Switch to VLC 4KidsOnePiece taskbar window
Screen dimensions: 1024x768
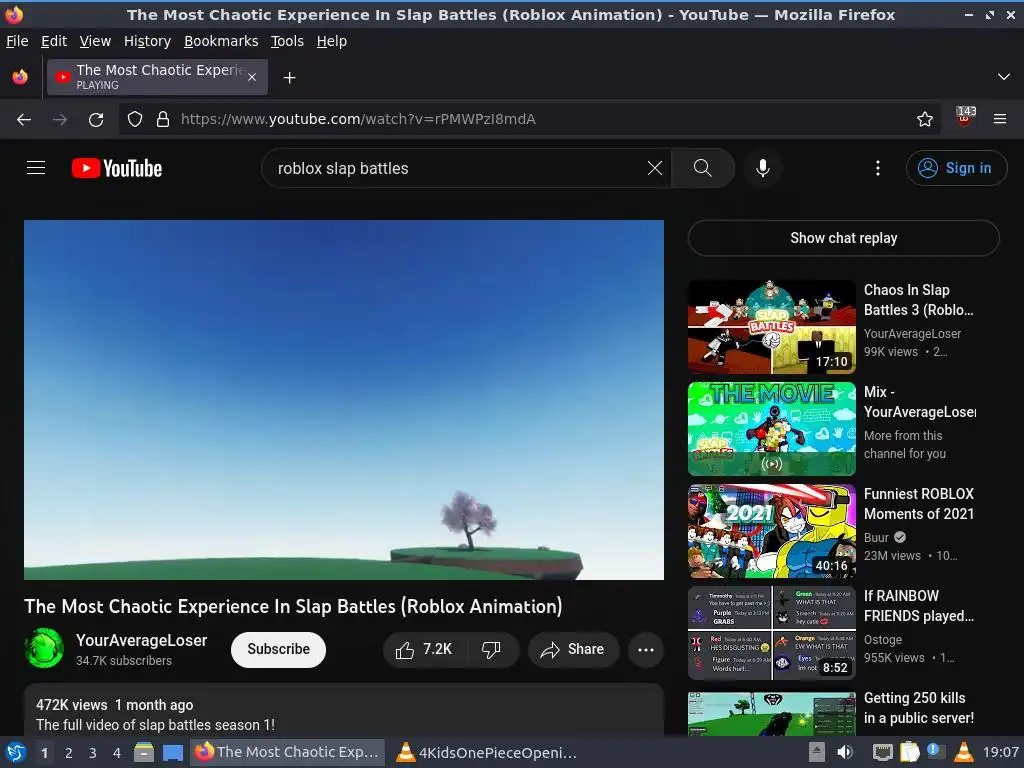pyautogui.click(x=487, y=752)
